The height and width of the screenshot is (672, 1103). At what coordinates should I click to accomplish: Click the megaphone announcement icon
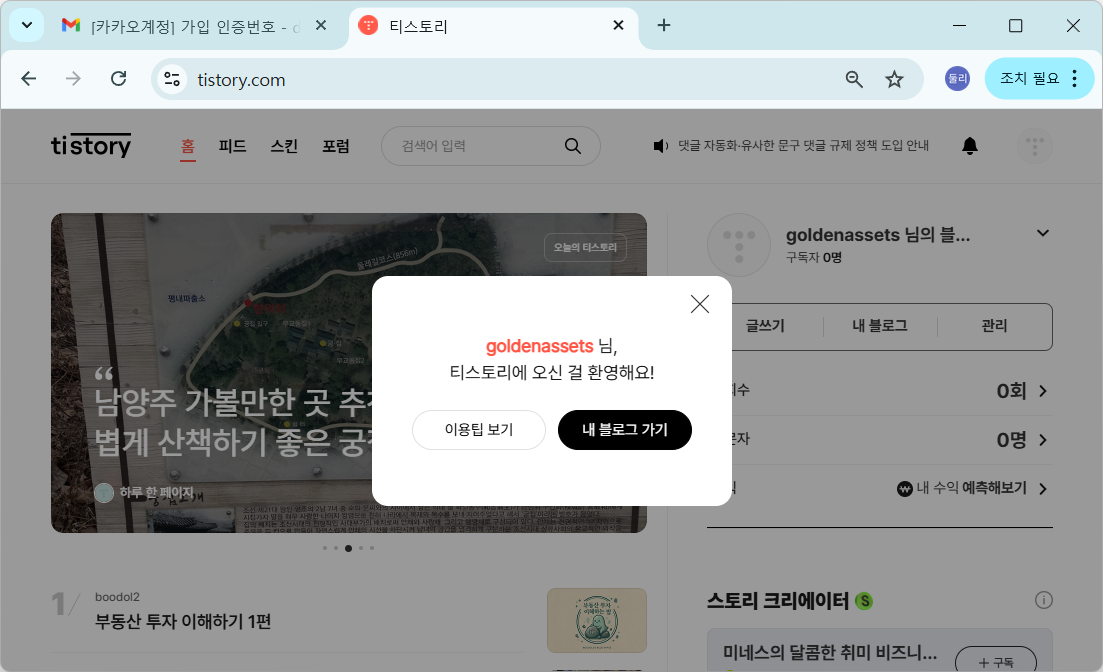[661, 146]
